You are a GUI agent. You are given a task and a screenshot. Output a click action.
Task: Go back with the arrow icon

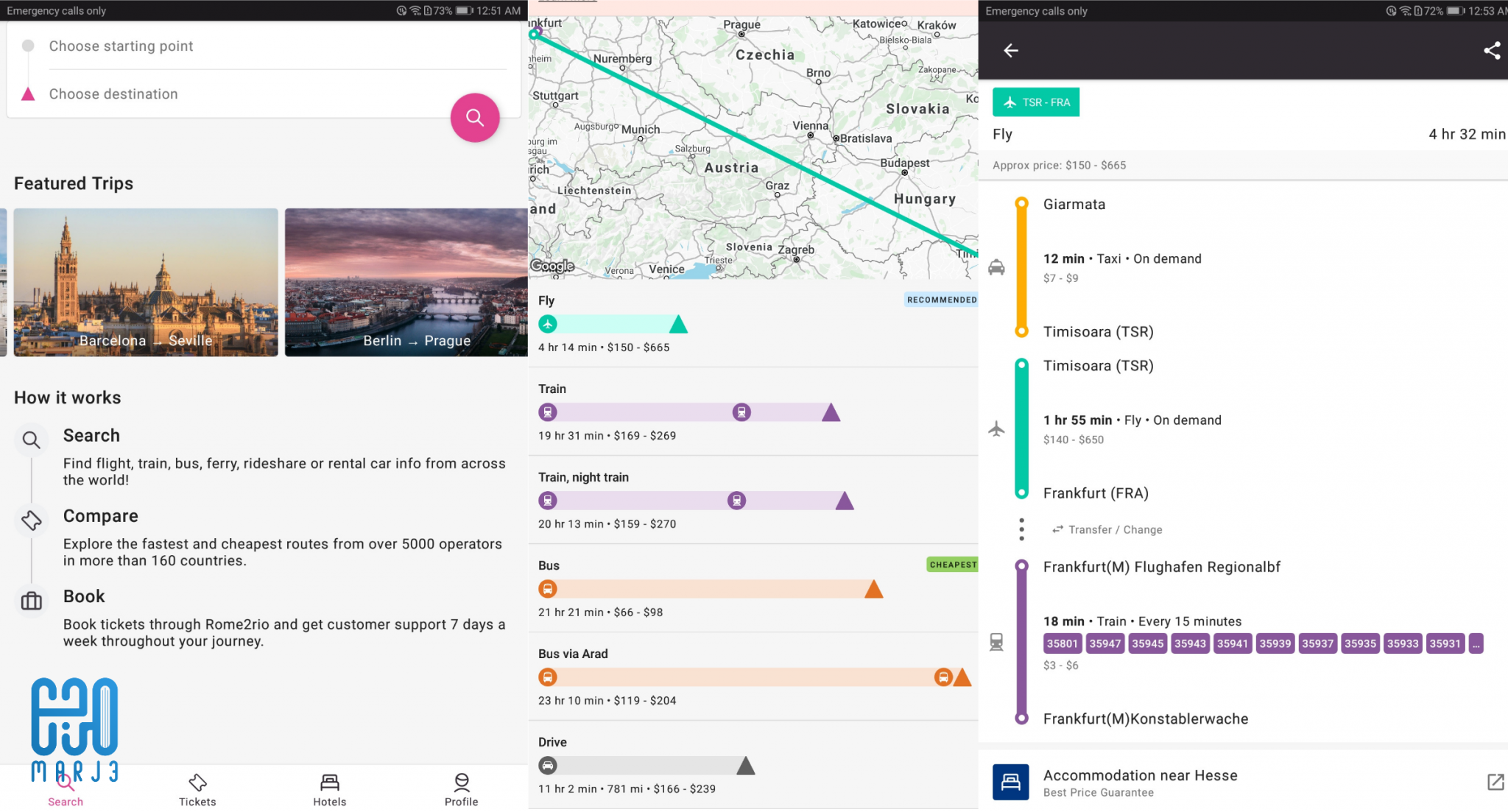1011,51
